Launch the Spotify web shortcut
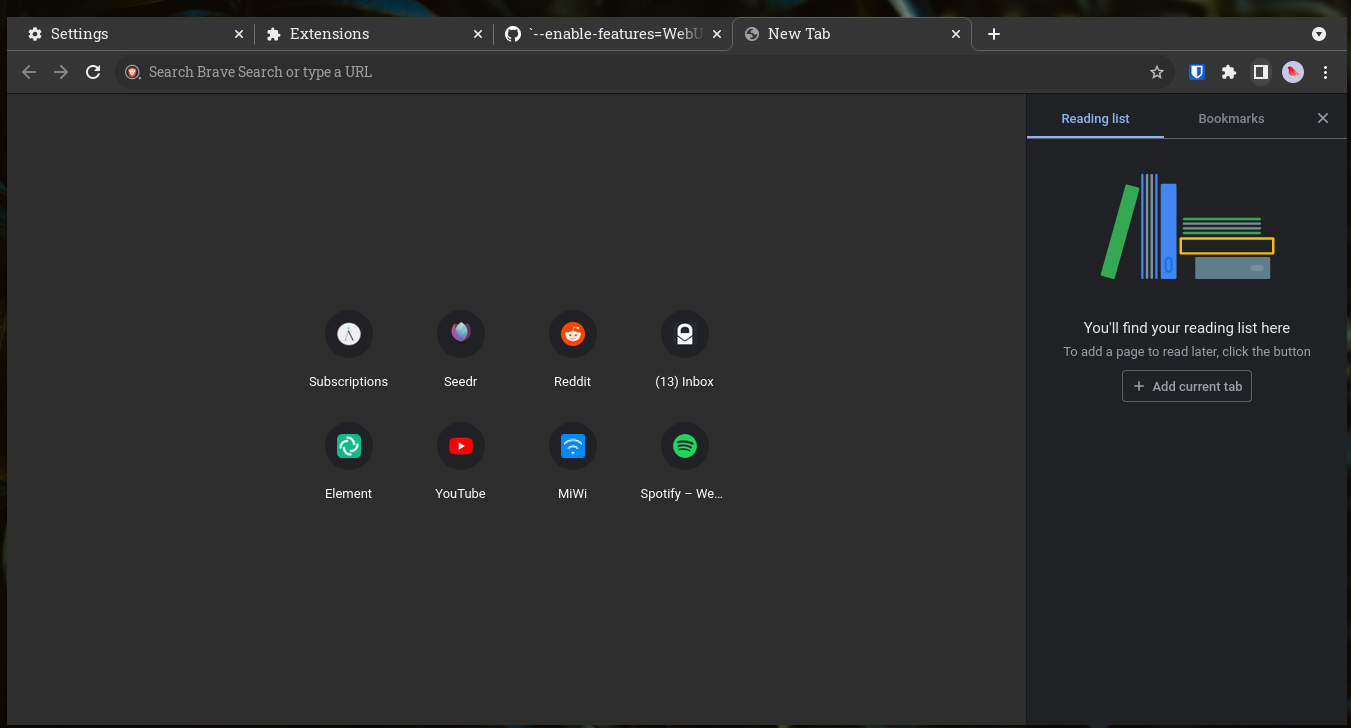This screenshot has height=728, width=1351. point(684,446)
